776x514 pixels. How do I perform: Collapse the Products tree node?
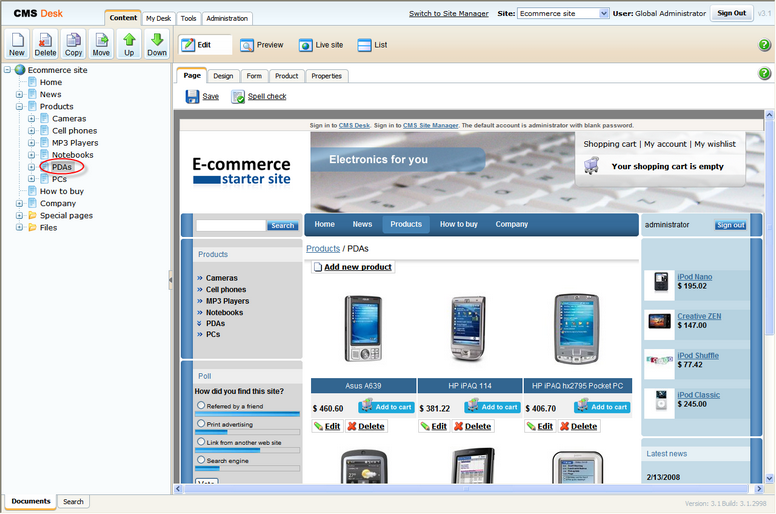(19, 106)
